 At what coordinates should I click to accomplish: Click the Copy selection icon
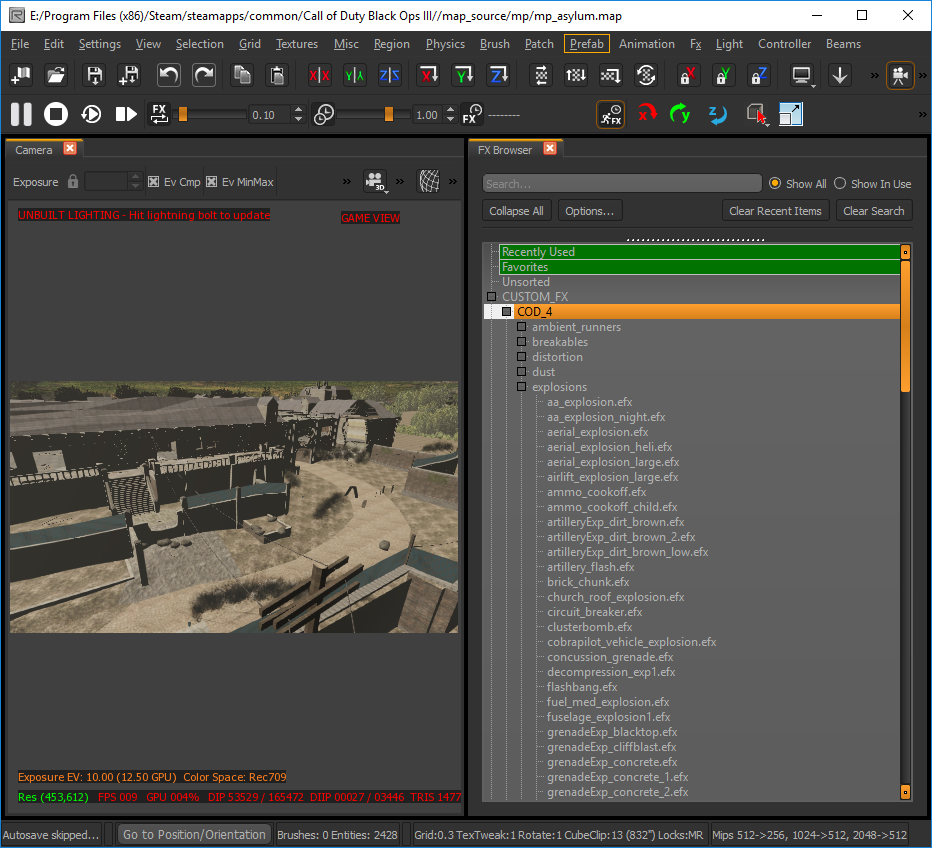tap(241, 75)
